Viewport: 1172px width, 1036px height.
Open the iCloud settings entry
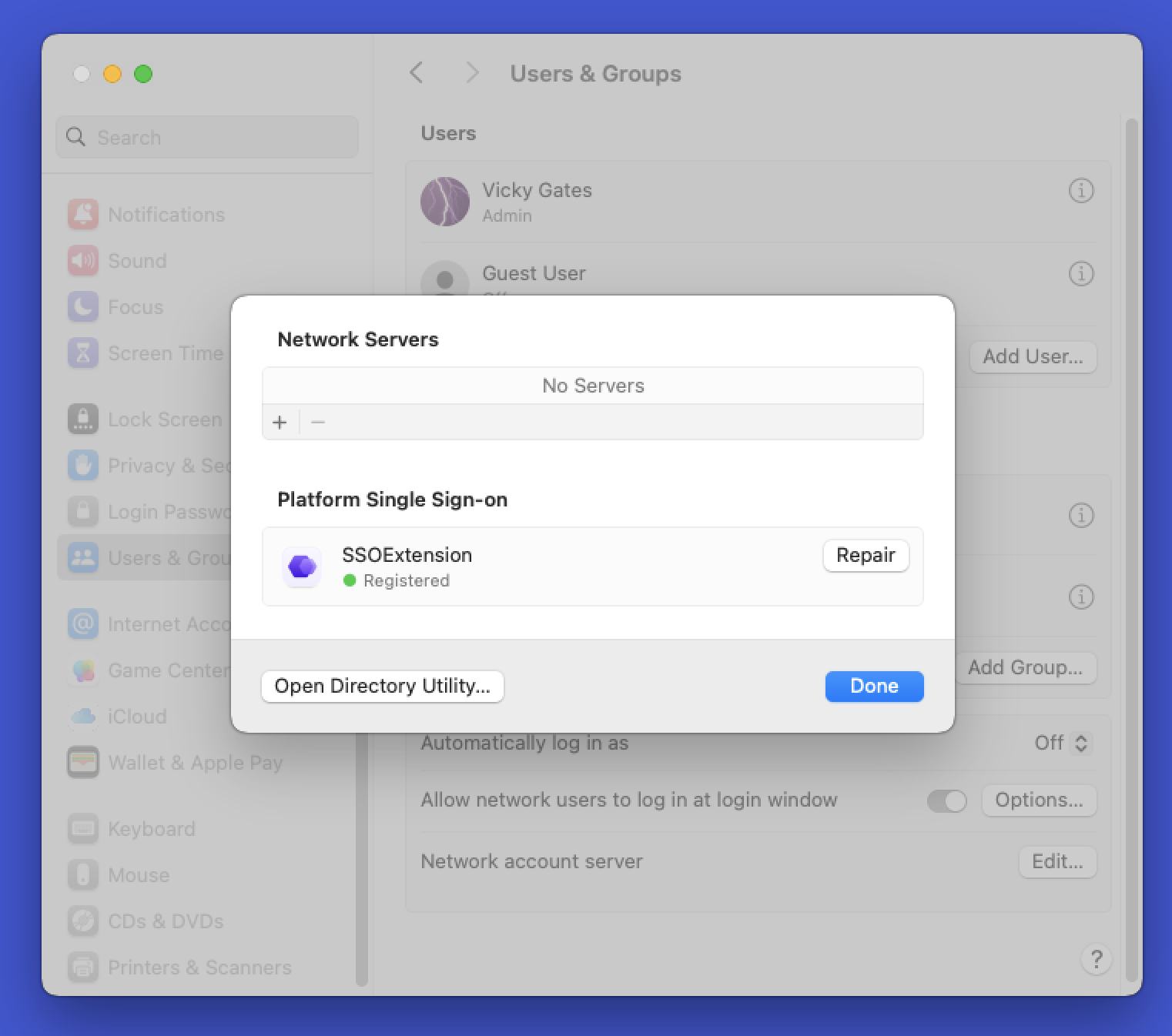83,716
